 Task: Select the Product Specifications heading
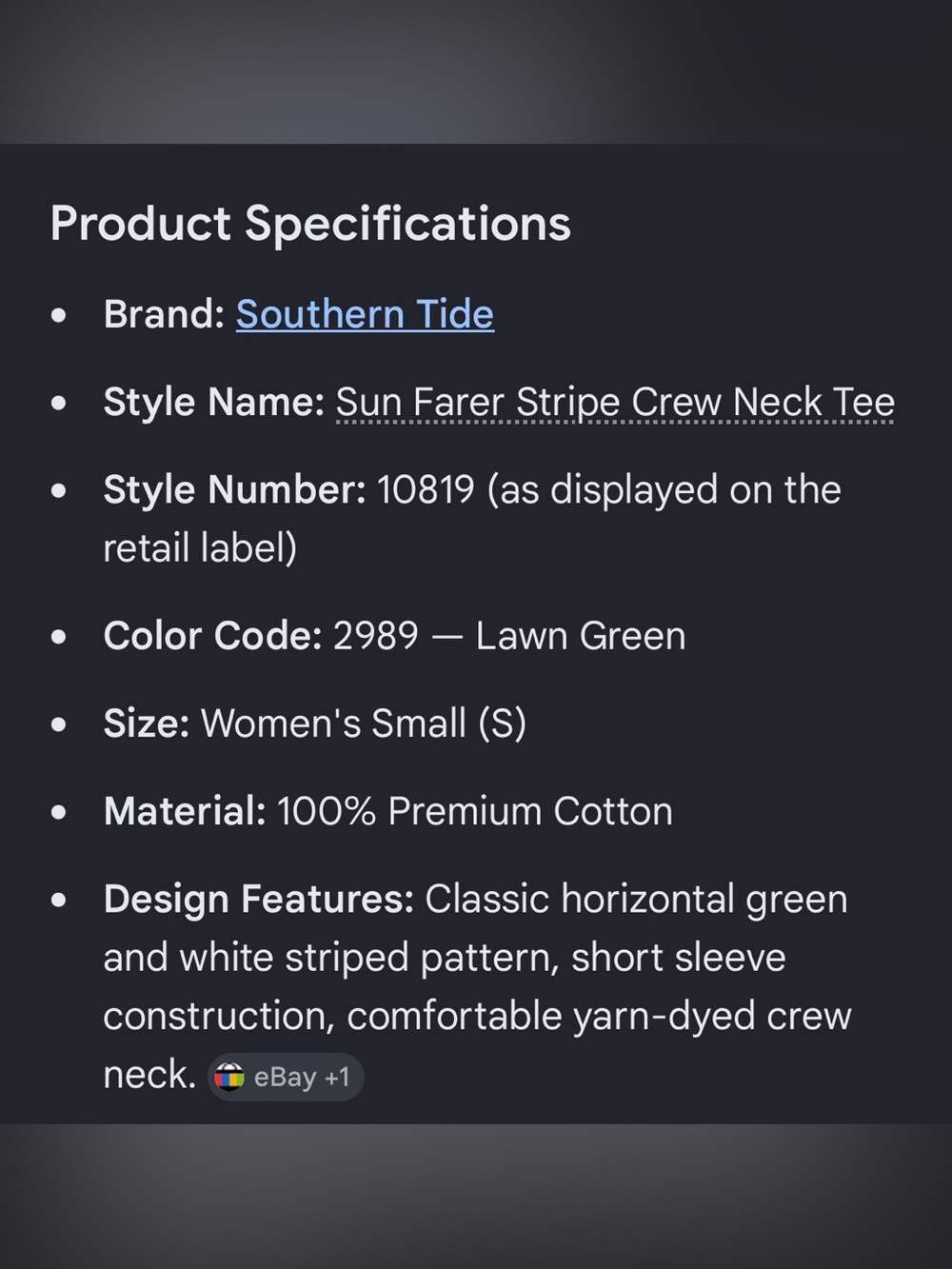coord(310,224)
